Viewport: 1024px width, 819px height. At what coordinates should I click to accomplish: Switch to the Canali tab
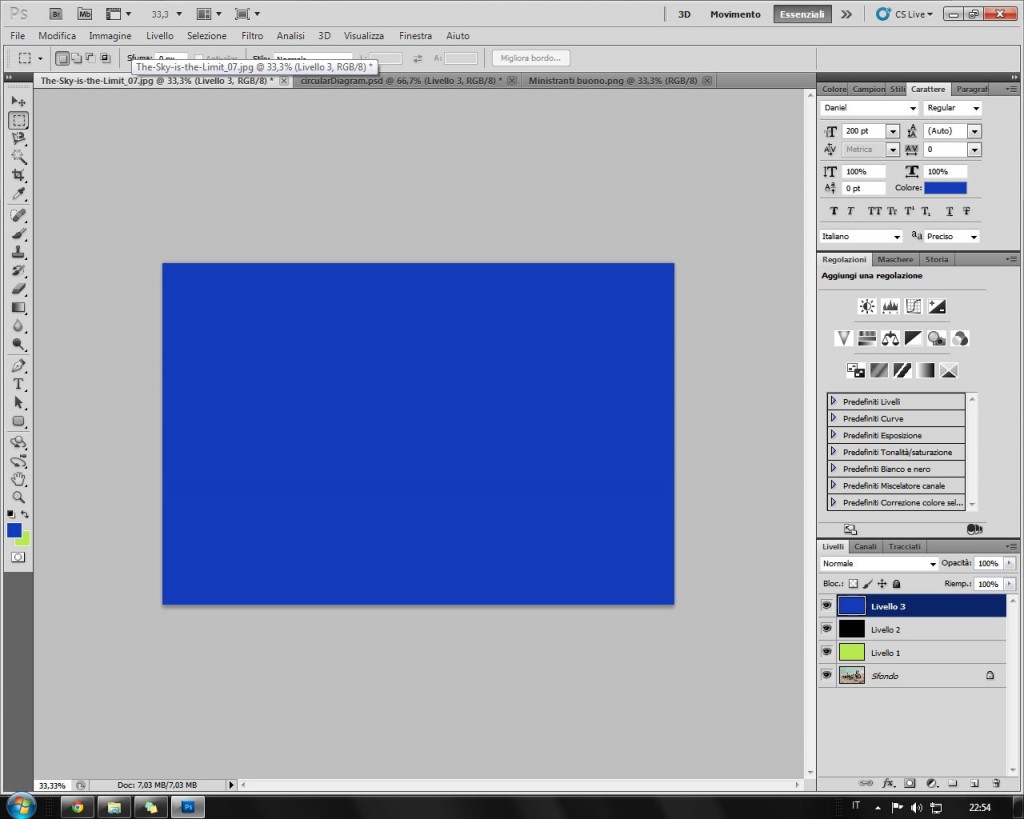(x=865, y=547)
